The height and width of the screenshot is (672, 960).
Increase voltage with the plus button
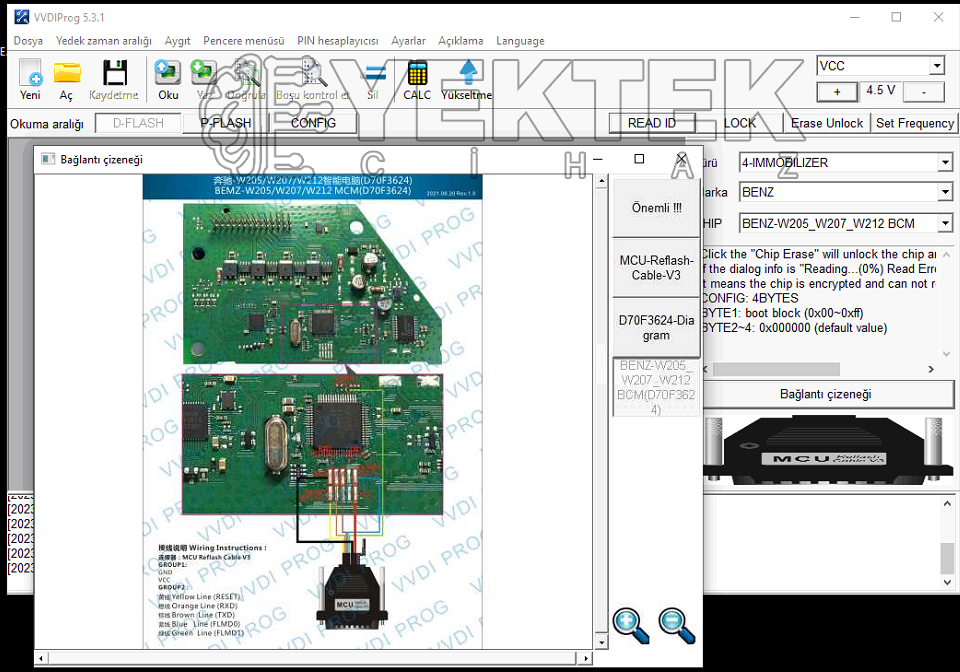(x=837, y=92)
